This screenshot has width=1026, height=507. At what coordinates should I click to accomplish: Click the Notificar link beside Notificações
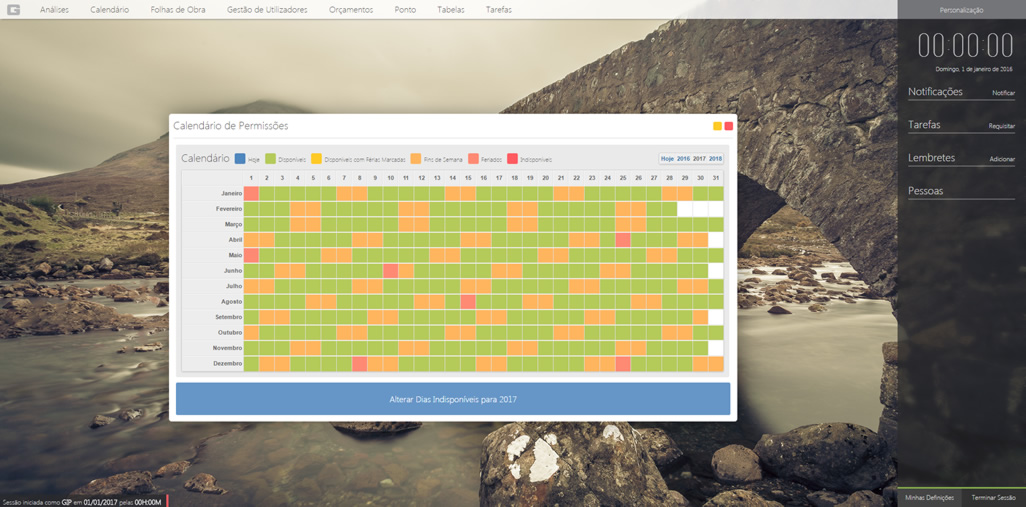tap(1003, 93)
